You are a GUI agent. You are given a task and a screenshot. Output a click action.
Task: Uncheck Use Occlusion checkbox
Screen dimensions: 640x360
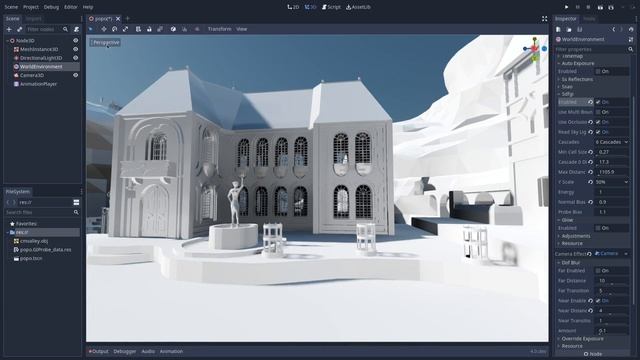click(x=598, y=122)
